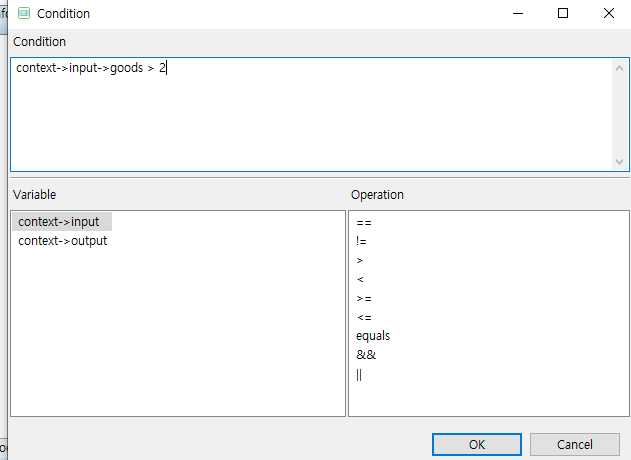Choose the == equality operator
Viewport: 631px width, 460px height.
pyautogui.click(x=364, y=222)
